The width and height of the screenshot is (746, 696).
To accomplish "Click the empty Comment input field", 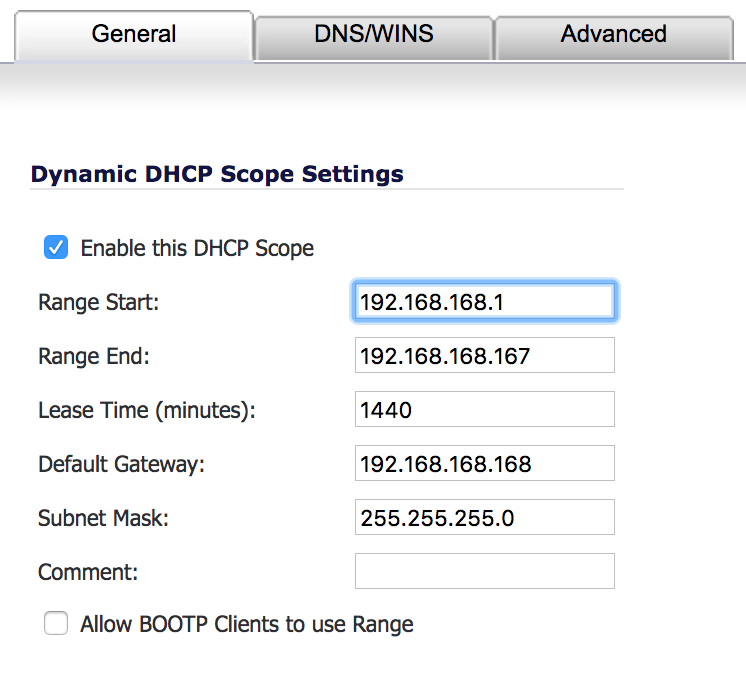I will coord(484,571).
